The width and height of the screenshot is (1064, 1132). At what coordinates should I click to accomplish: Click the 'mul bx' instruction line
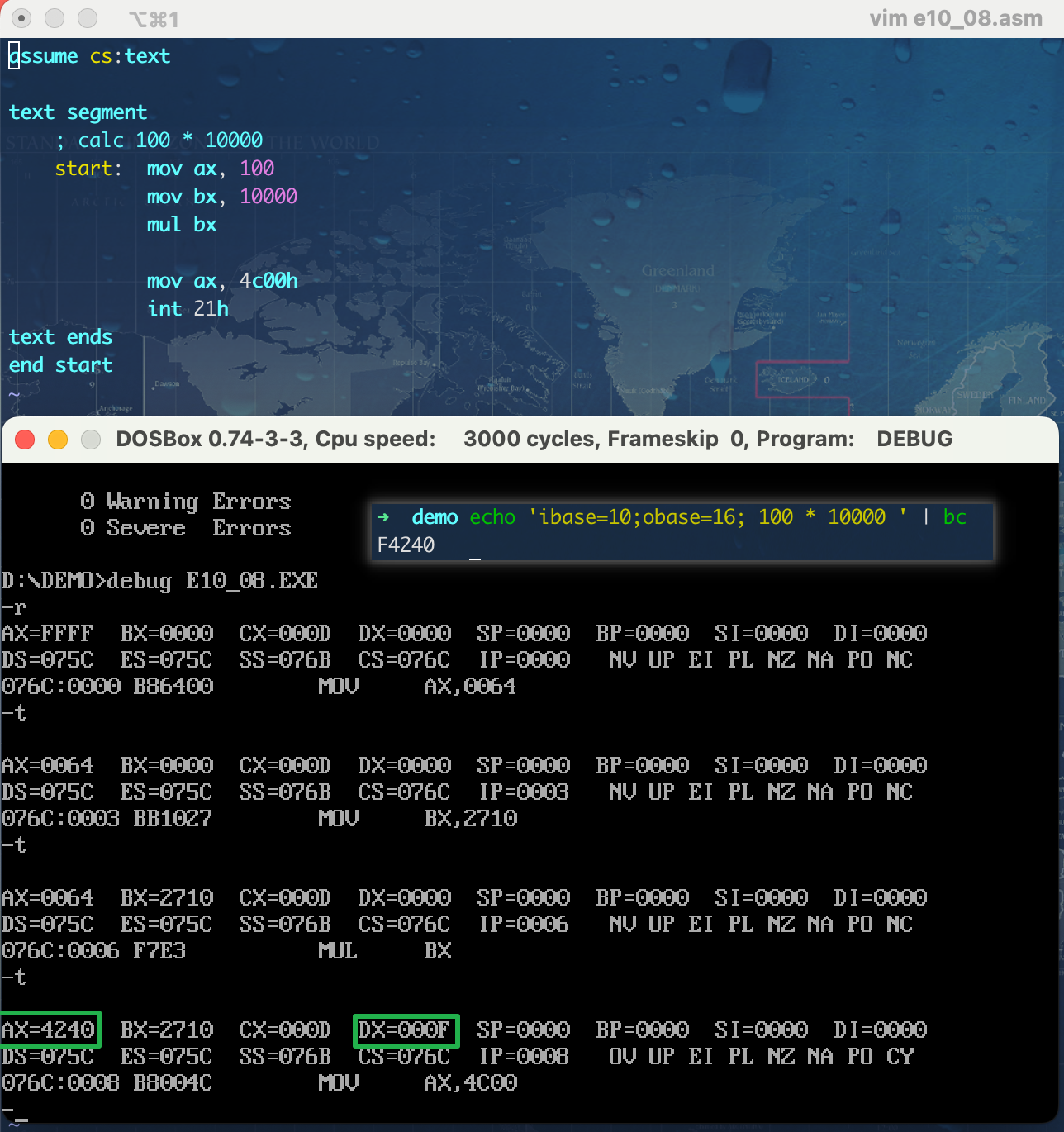pos(182,225)
